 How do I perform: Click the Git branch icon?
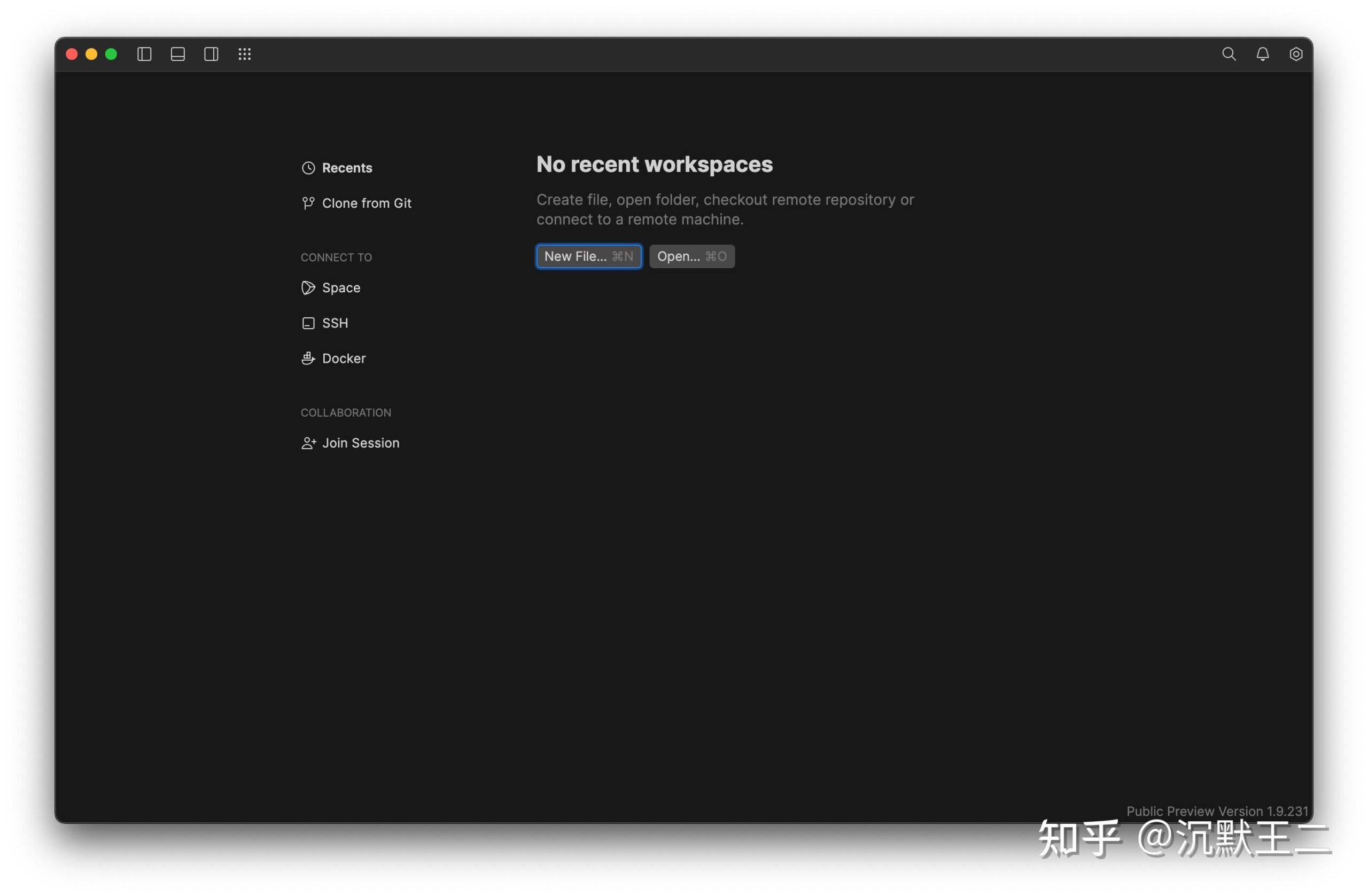[308, 203]
